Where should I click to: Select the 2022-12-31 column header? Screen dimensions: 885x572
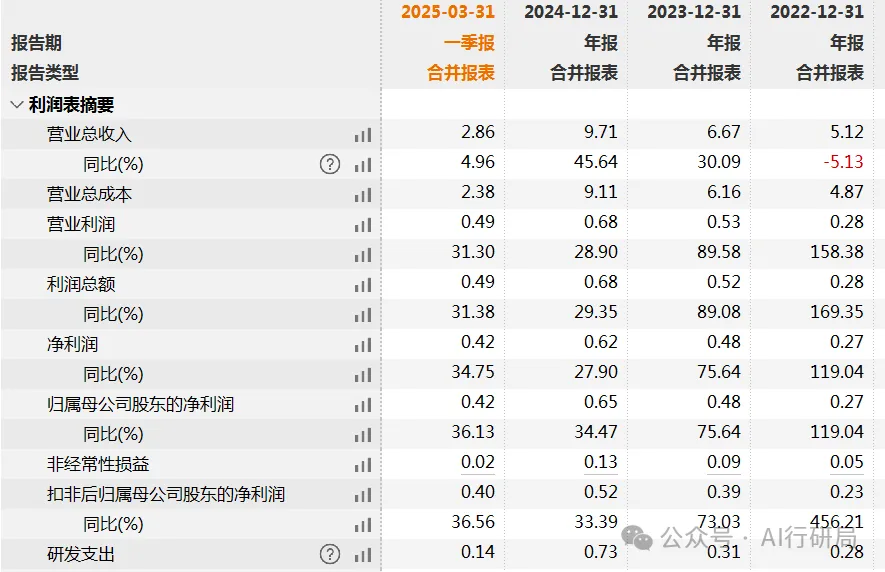817,12
